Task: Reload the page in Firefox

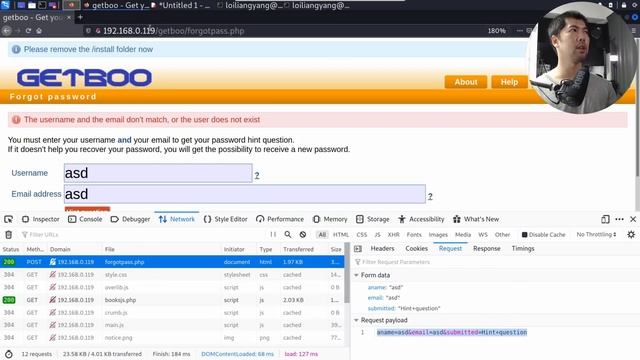Action: tap(28, 31)
